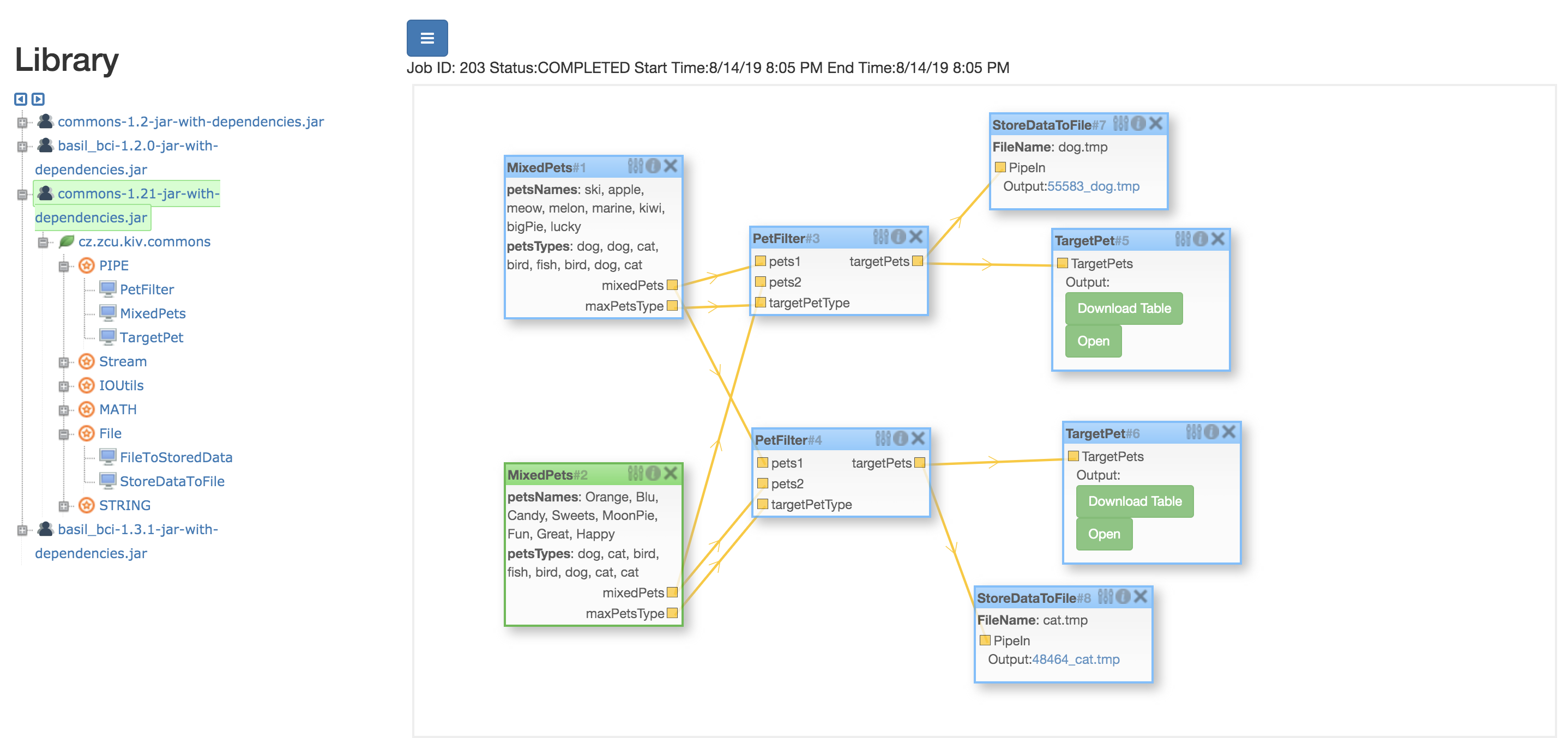1568x738 pixels.
Task: Open the 48464_cat.tmp output link
Action: tap(1075, 659)
